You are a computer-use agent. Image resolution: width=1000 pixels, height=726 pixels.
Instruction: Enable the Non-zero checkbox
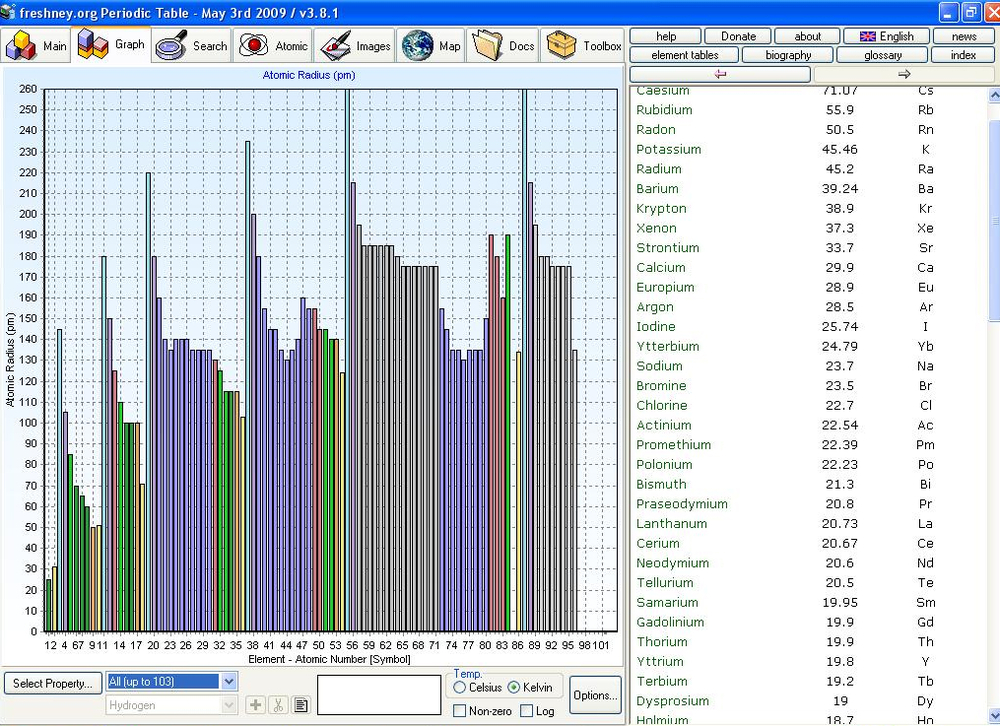[x=460, y=711]
